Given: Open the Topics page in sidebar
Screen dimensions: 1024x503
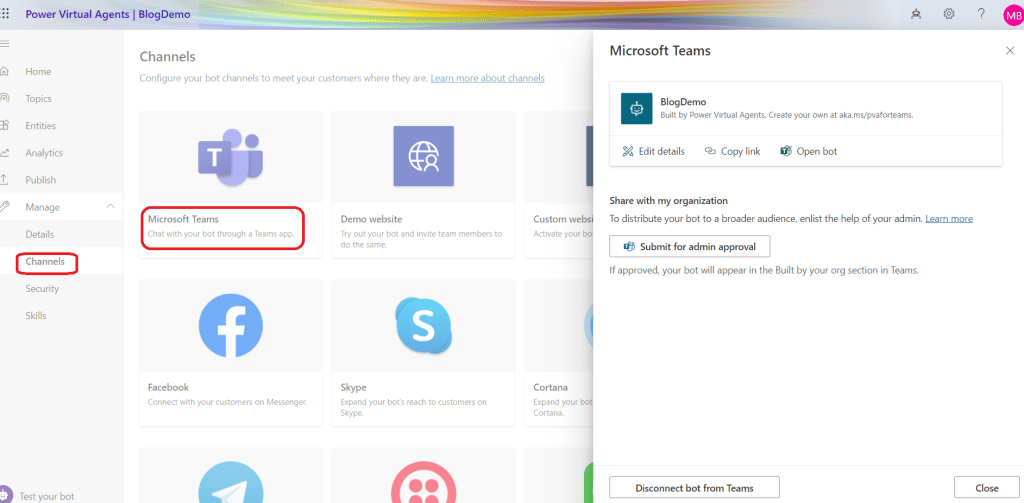Looking at the screenshot, I should pyautogui.click(x=38, y=99).
